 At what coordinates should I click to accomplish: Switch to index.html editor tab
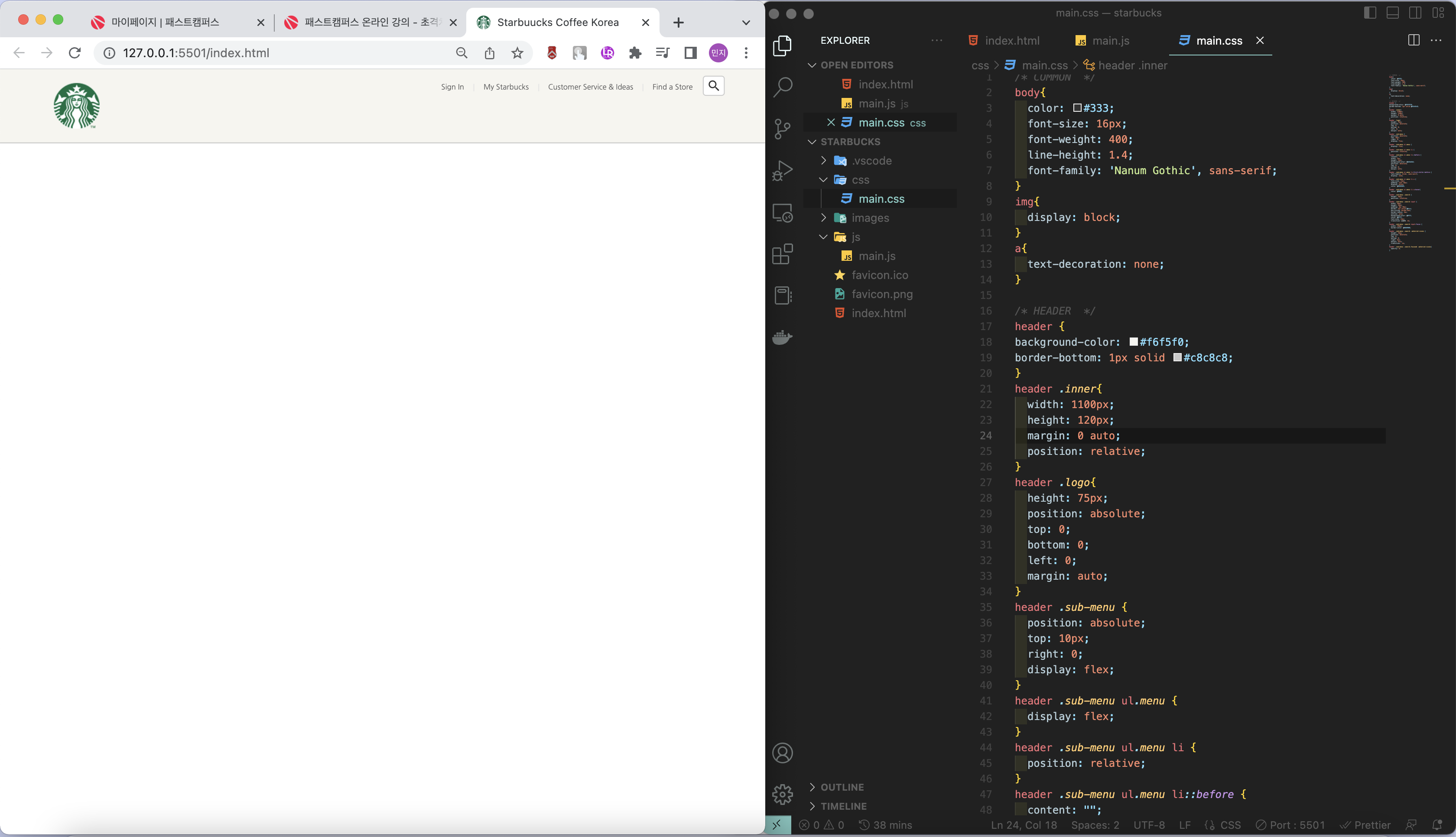pos(1011,40)
